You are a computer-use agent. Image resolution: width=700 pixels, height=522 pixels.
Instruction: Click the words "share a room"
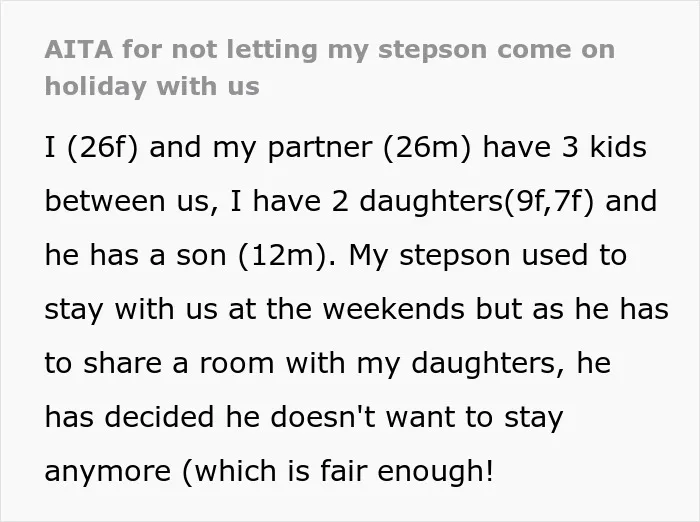pos(179,363)
